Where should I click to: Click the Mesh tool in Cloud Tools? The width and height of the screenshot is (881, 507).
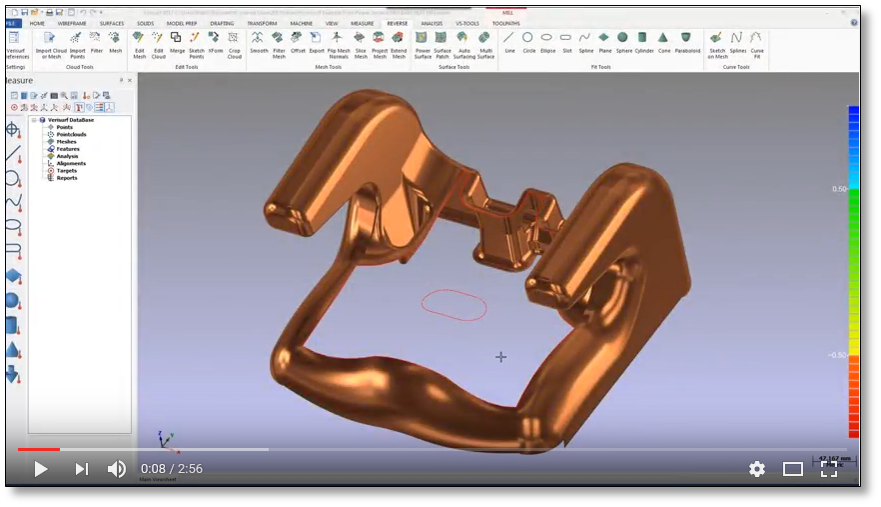click(x=115, y=43)
